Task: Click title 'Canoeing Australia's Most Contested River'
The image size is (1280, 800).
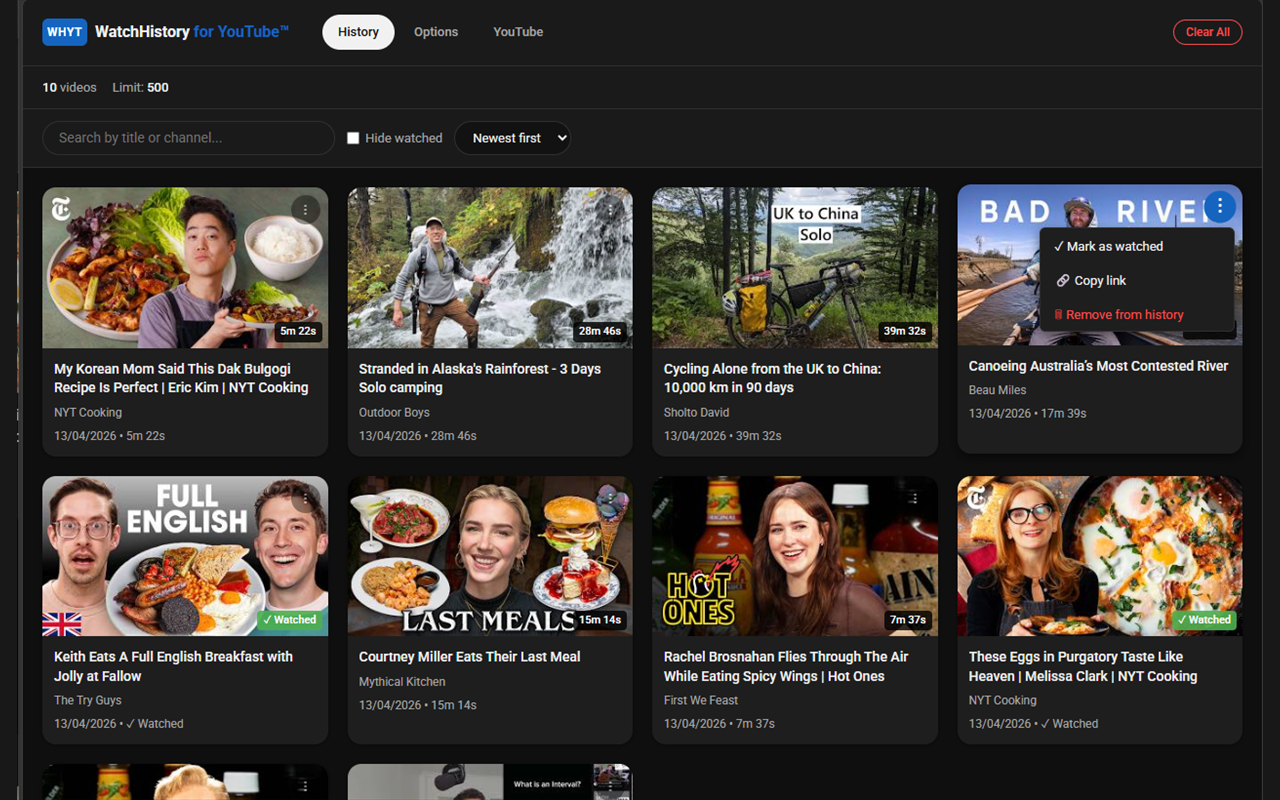Action: click(x=1098, y=366)
